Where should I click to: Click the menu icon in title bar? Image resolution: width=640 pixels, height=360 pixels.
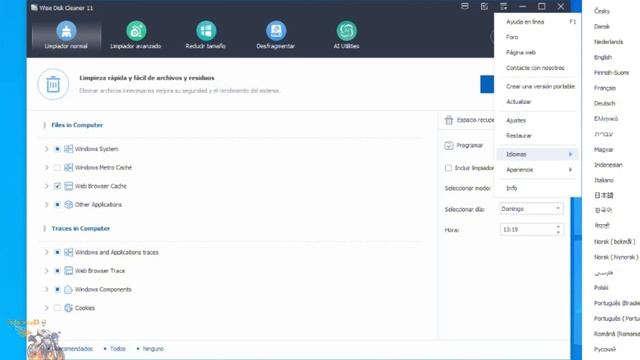503,7
